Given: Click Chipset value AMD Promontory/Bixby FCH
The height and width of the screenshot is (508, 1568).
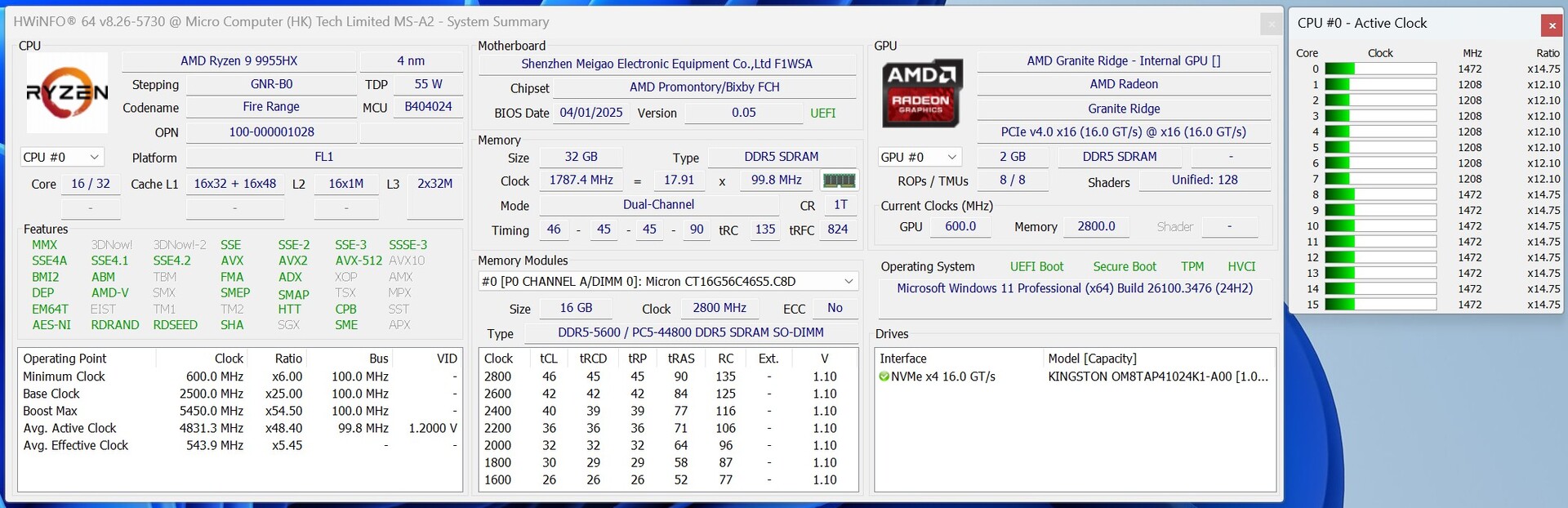Looking at the screenshot, I should pyautogui.click(x=705, y=87).
